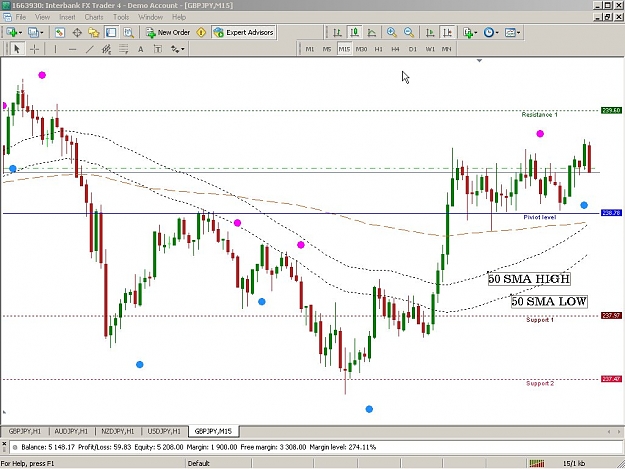
Task: Select the Vertical Line drawing tool
Action: pyautogui.click(x=55, y=49)
